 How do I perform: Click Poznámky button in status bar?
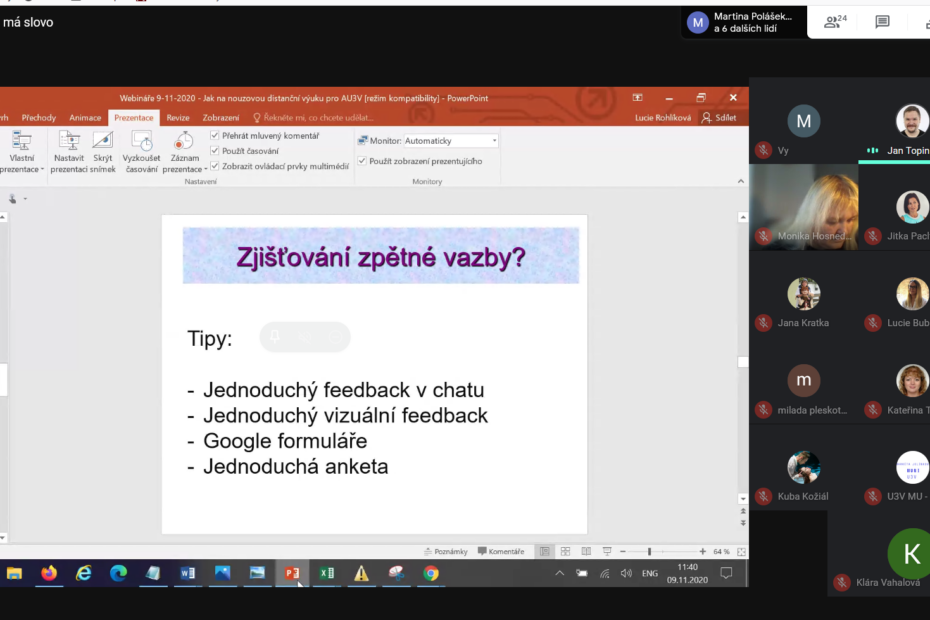click(445, 551)
